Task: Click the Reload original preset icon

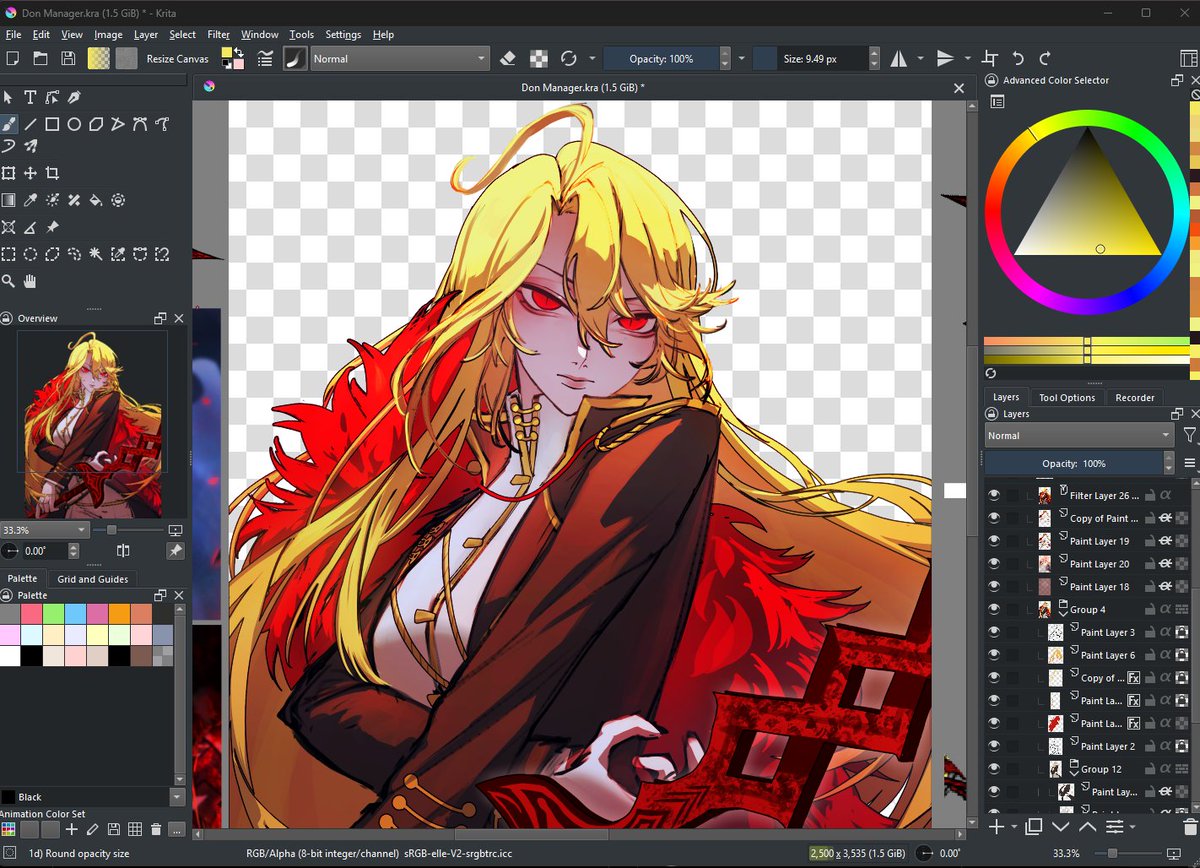Action: coord(570,59)
